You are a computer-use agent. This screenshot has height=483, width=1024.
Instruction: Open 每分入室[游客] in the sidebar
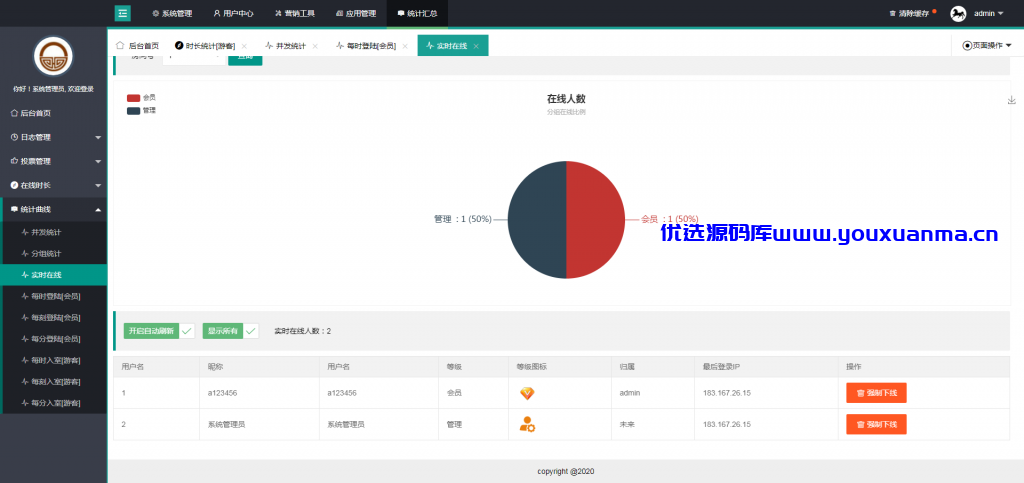54,403
